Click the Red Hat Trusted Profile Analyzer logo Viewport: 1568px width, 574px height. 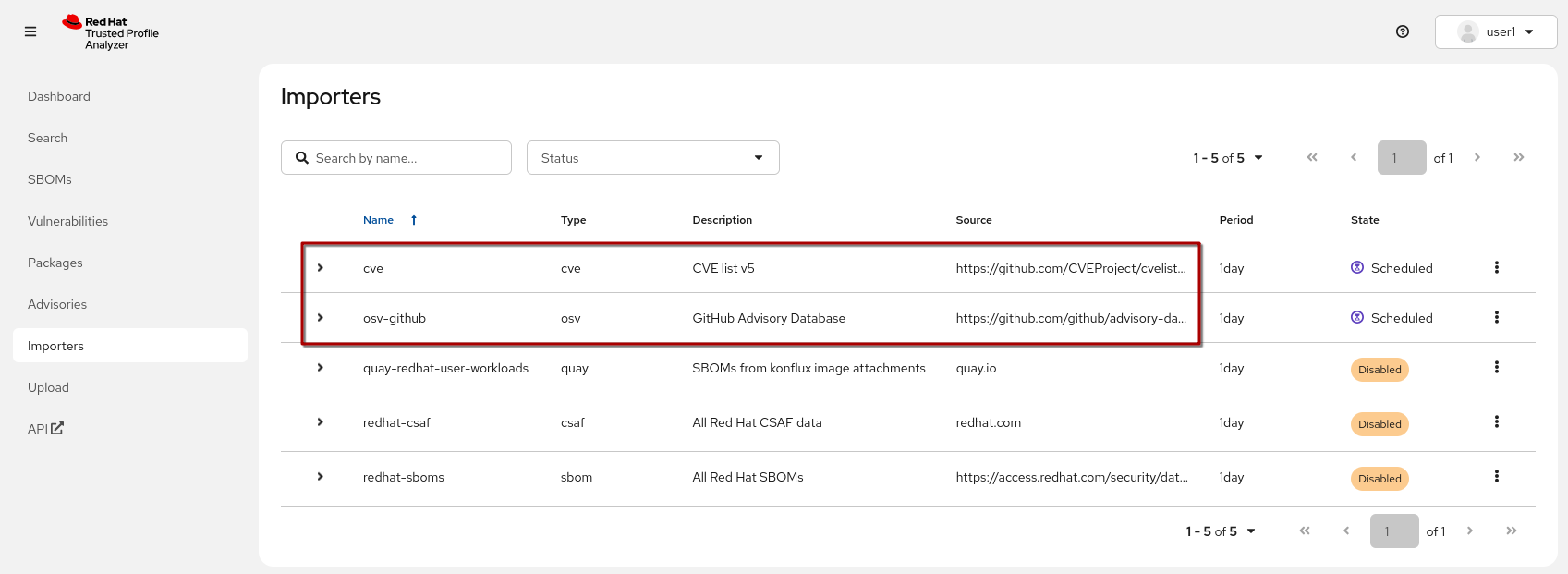tap(111, 32)
